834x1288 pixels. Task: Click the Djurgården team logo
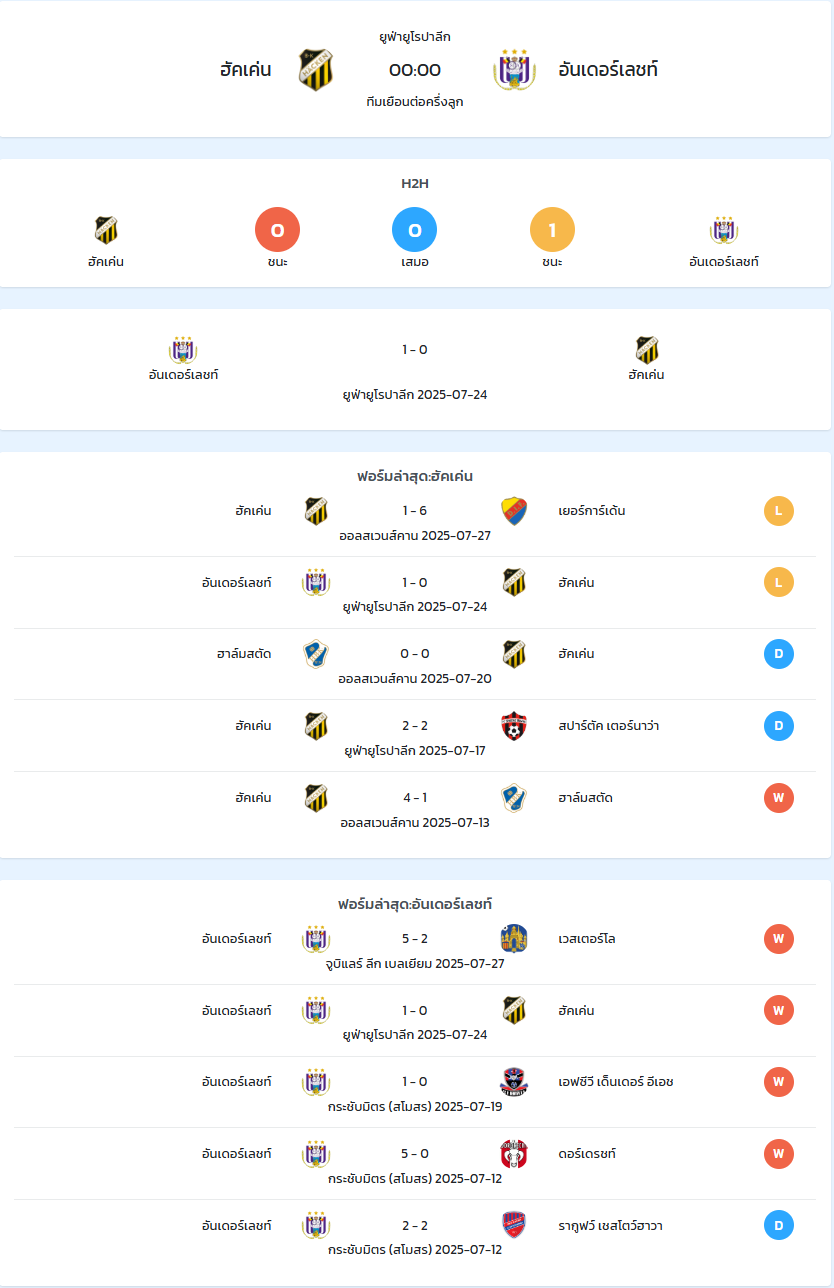514,511
